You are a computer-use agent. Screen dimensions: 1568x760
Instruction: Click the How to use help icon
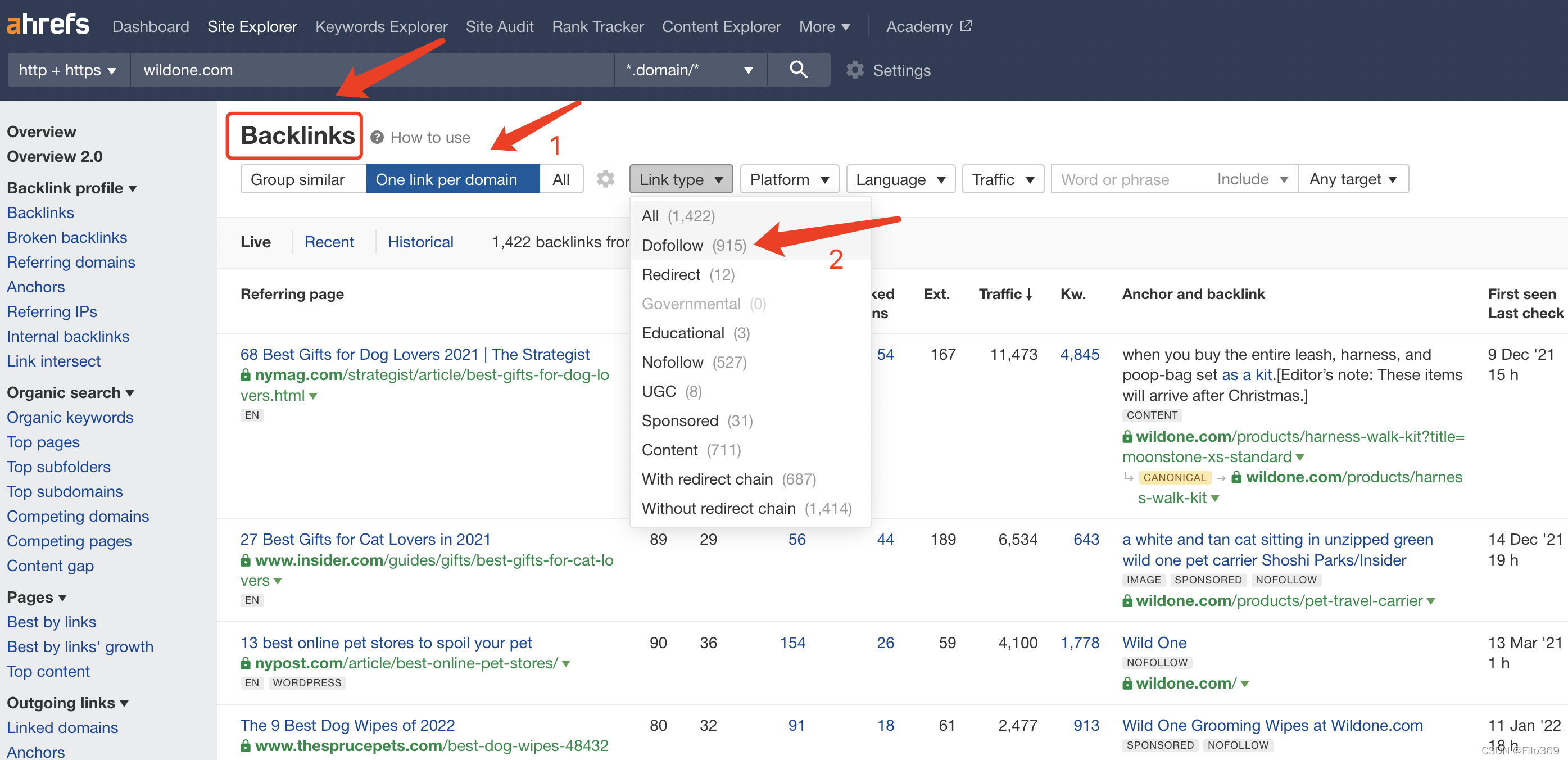[377, 137]
